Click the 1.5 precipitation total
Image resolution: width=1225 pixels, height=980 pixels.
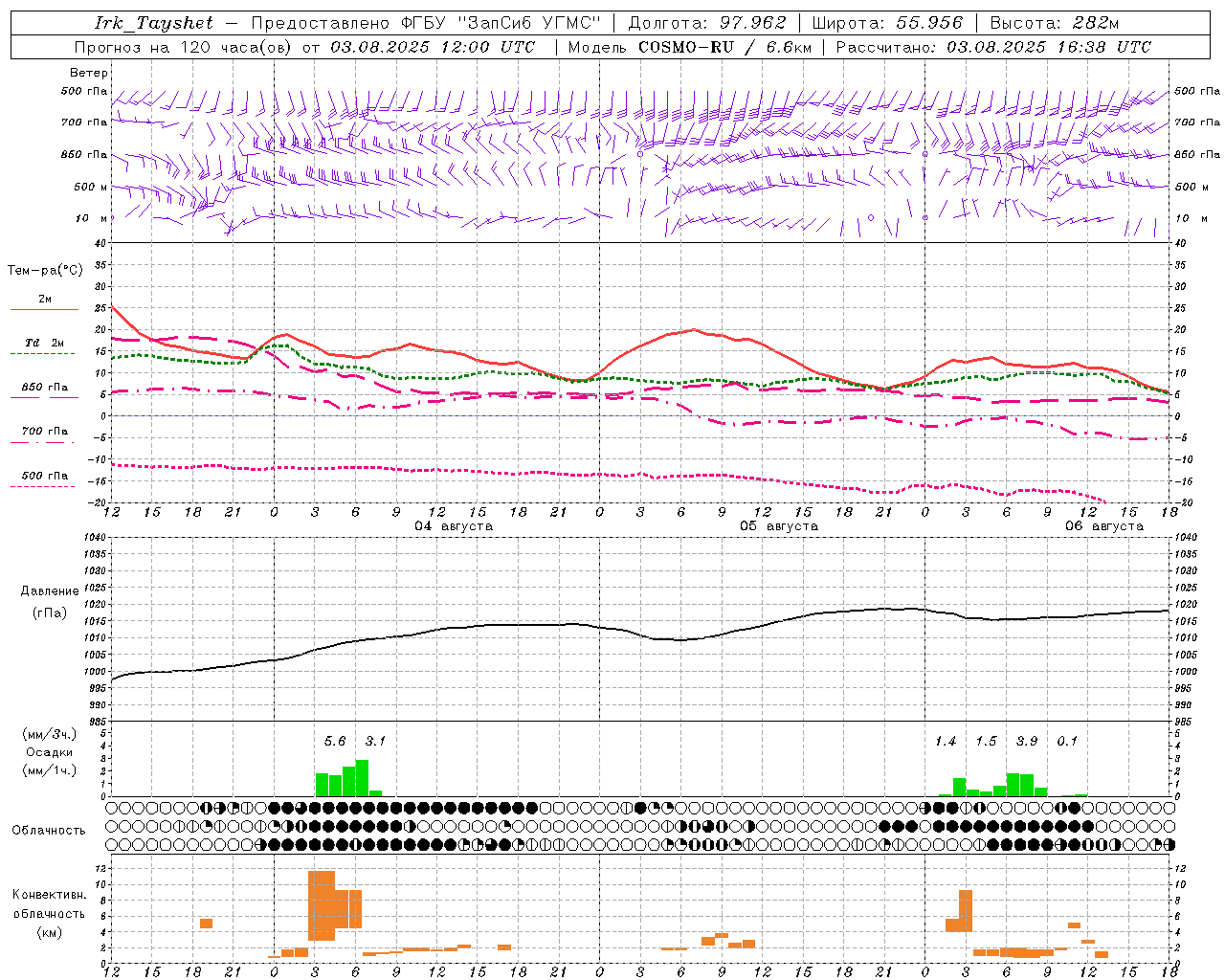(986, 742)
